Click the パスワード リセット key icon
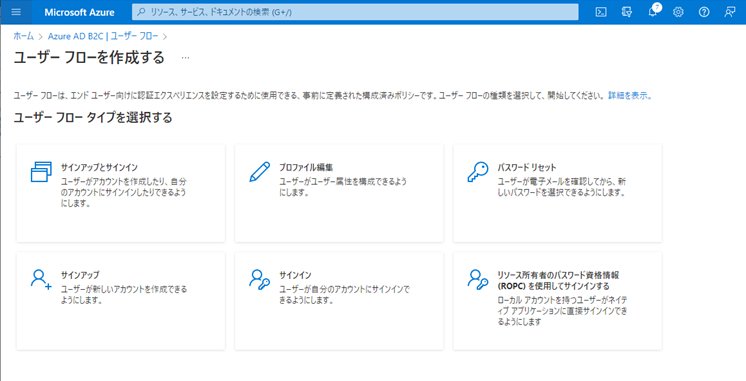 tap(478, 172)
